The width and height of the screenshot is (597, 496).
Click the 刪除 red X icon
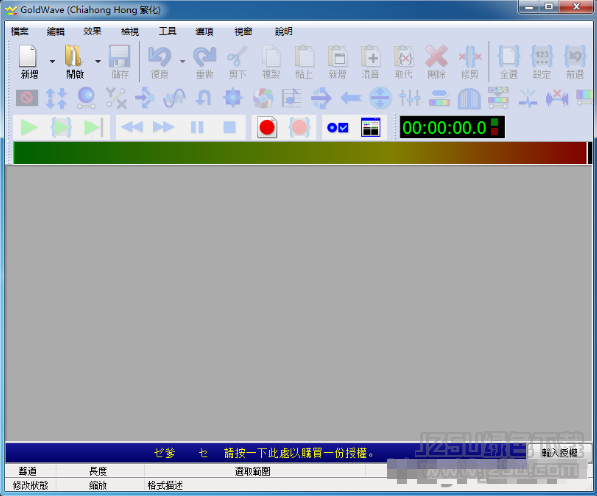pos(436,56)
